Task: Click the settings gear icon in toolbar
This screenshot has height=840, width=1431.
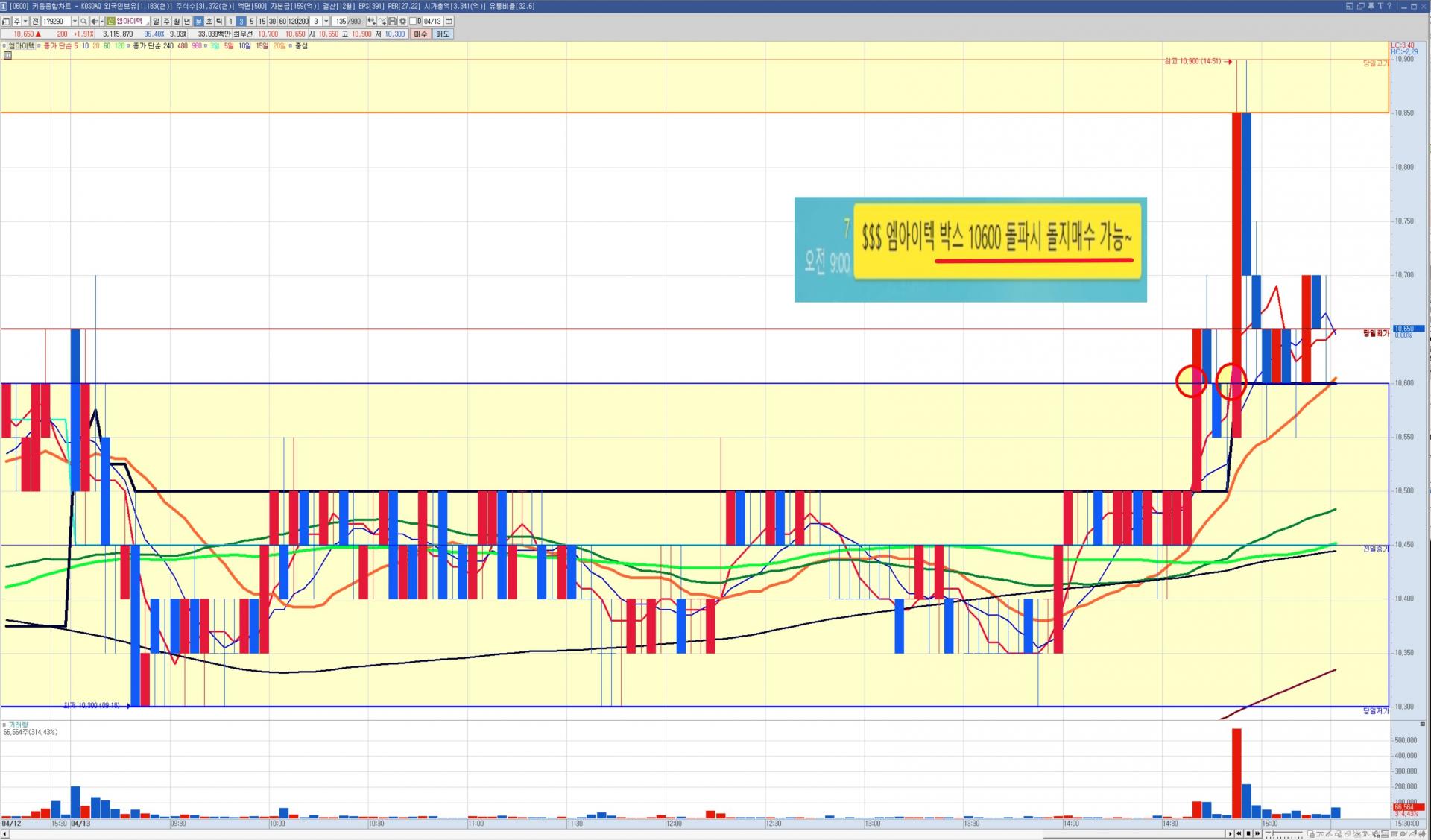Action: 402,22
